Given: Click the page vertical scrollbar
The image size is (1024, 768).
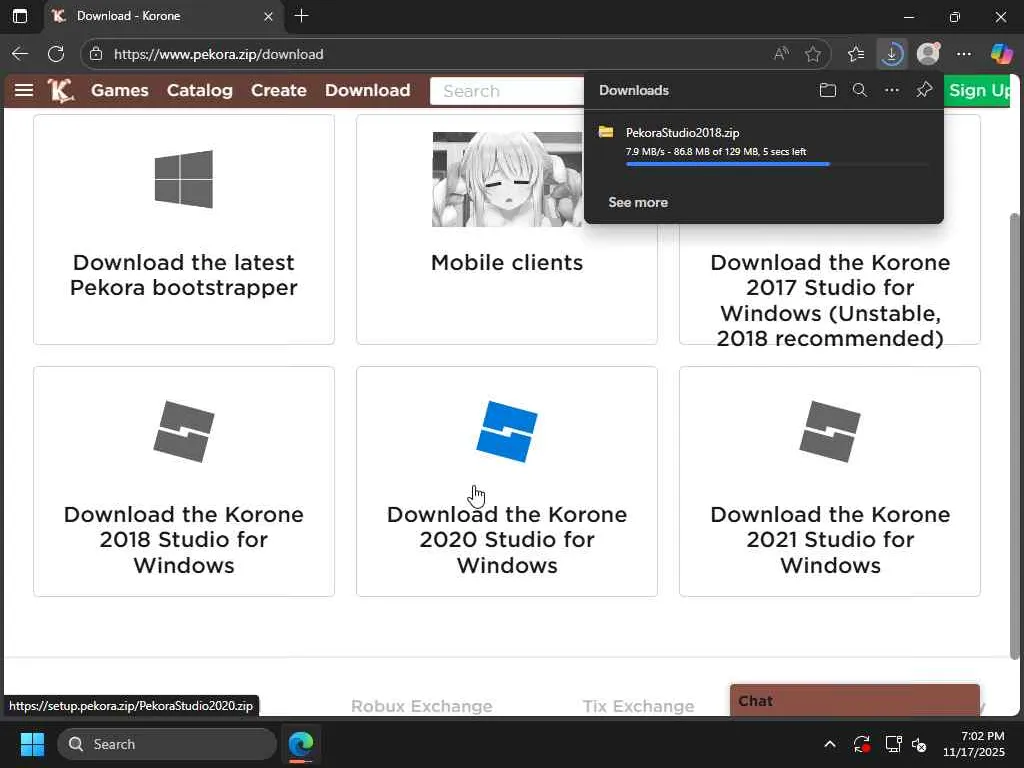Looking at the screenshot, I should (1014, 434).
